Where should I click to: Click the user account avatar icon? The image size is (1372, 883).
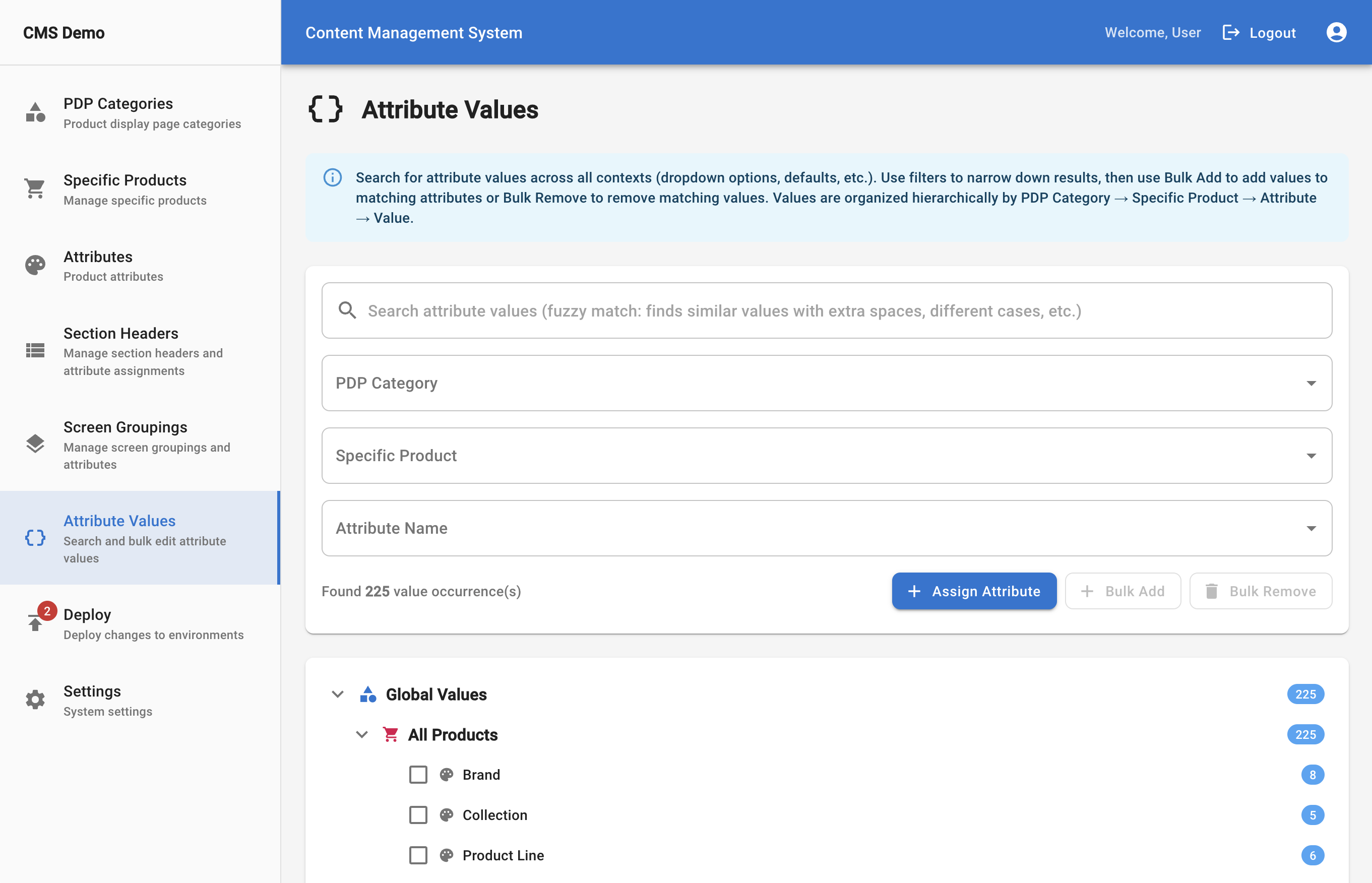point(1336,32)
